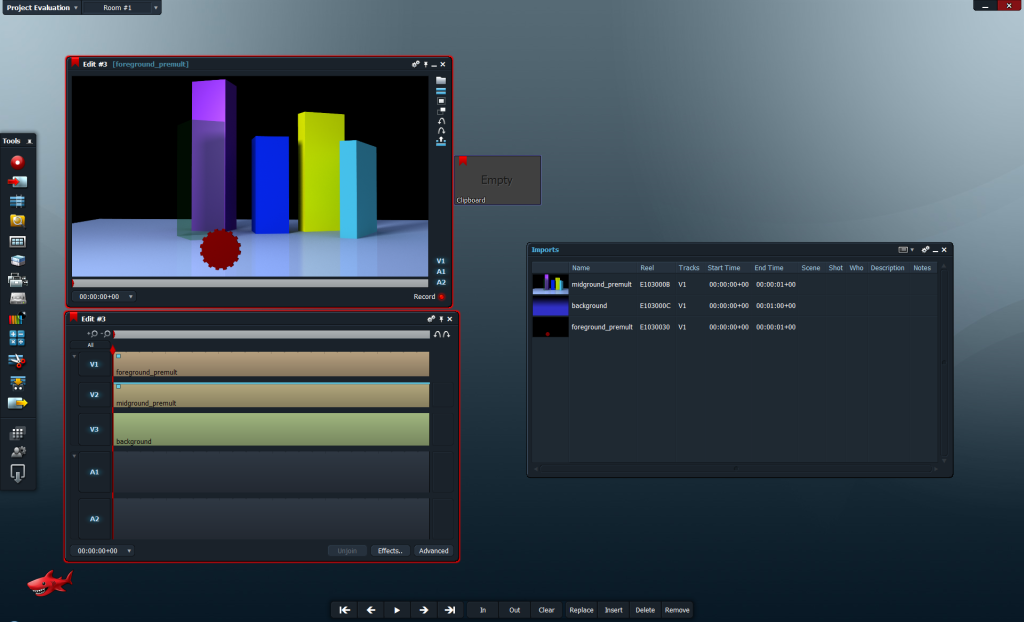Click the scissors tool icon

click(x=18, y=361)
